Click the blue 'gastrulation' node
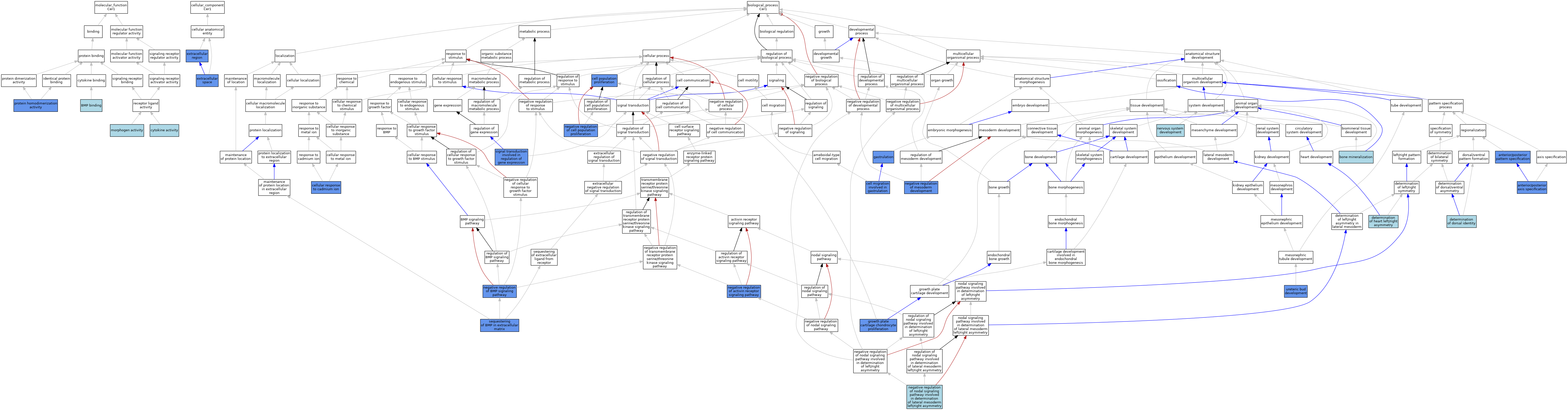 click(883, 157)
